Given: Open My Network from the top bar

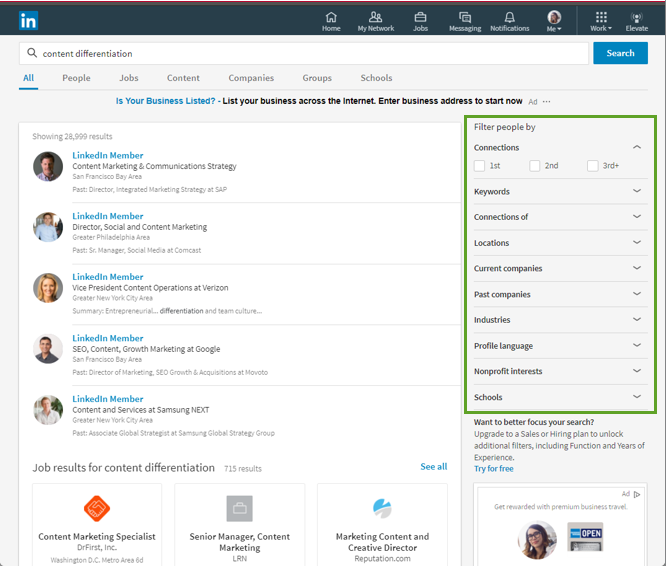Looking at the screenshot, I should 375,21.
